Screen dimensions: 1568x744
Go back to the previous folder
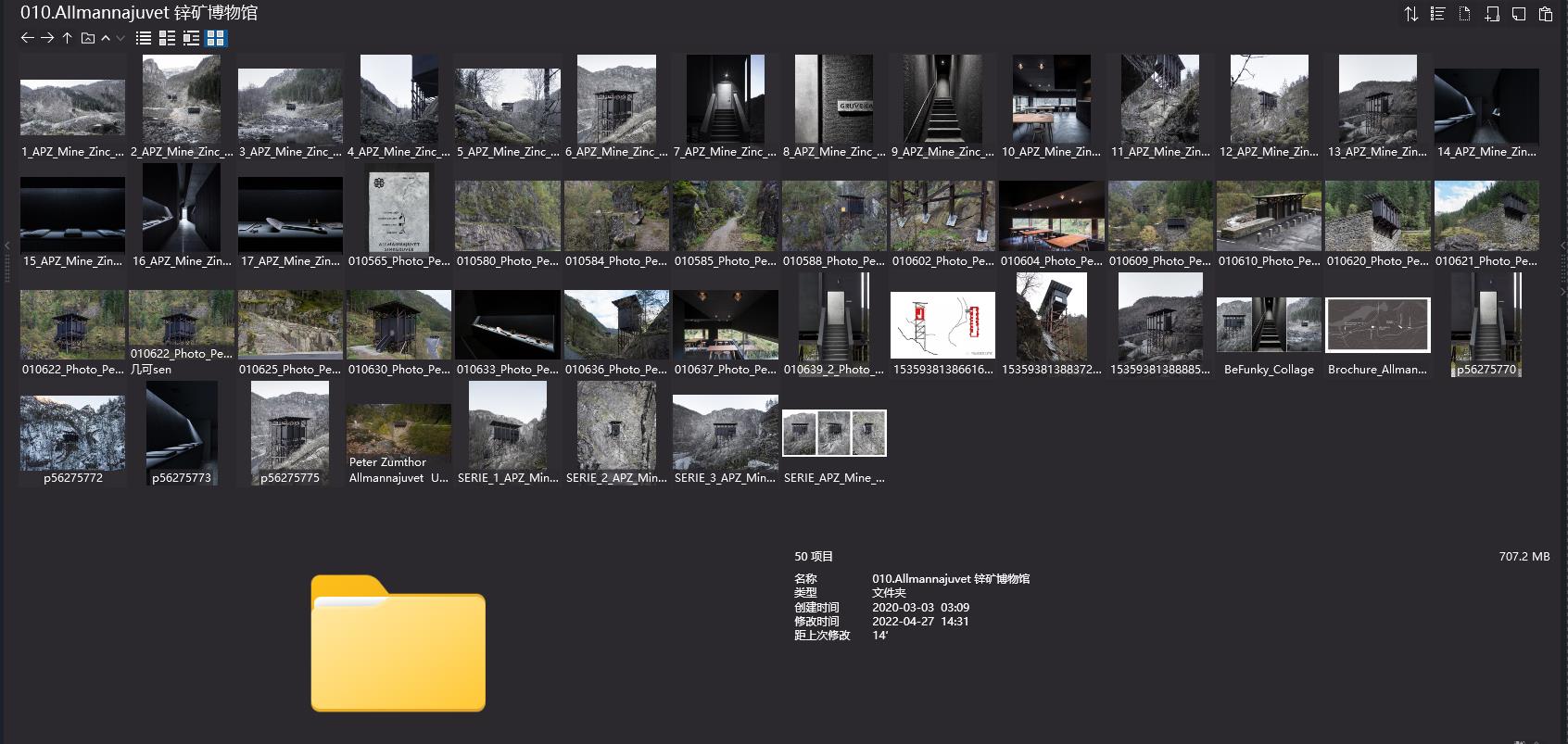(x=27, y=38)
